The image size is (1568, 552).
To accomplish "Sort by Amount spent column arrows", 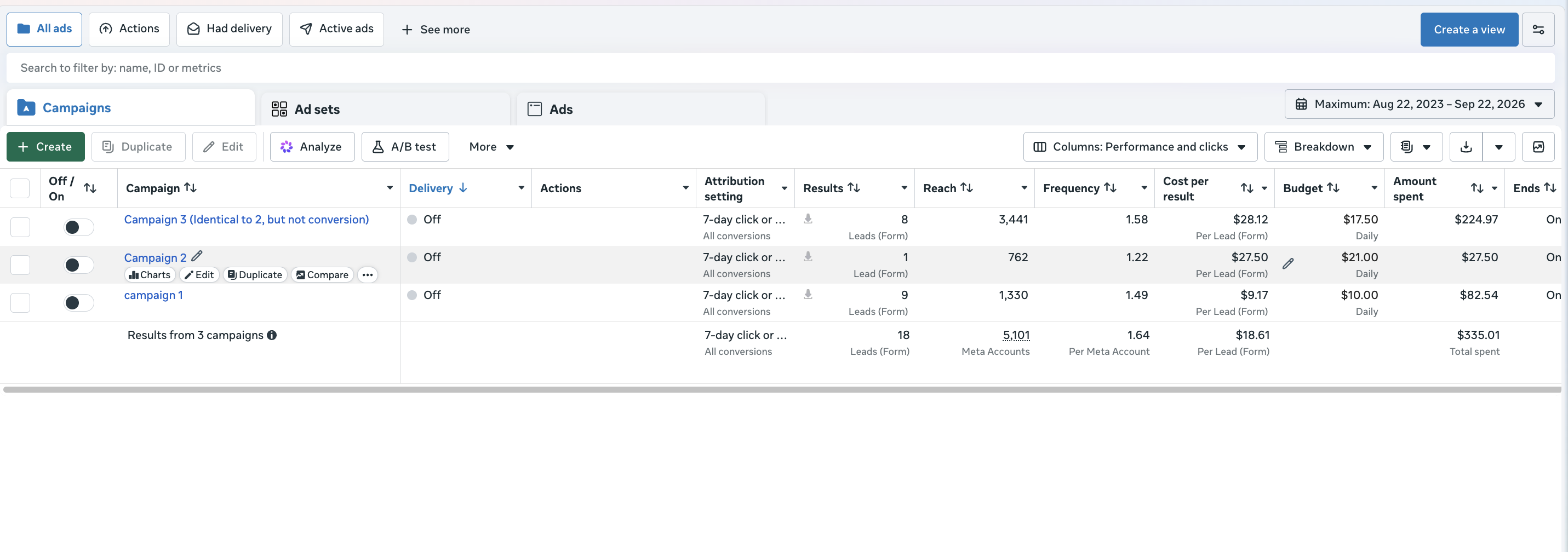I will point(1477,188).
